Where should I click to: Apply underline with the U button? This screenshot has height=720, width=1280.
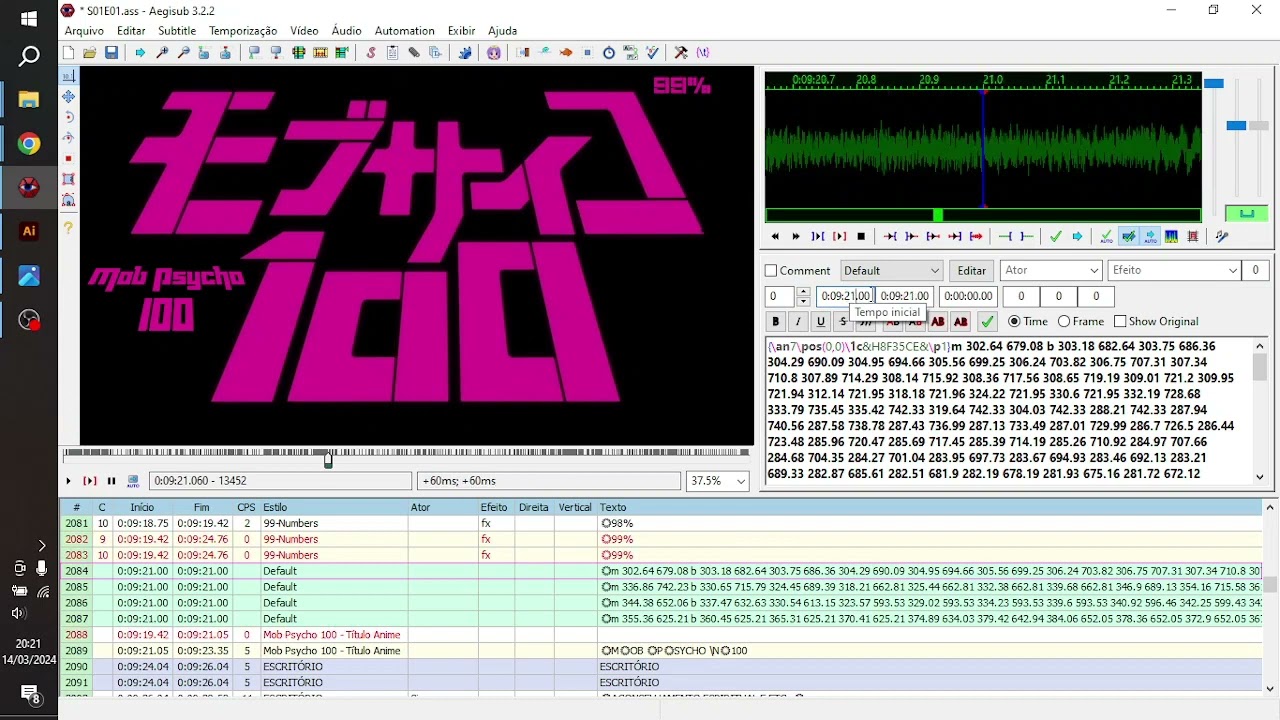821,322
